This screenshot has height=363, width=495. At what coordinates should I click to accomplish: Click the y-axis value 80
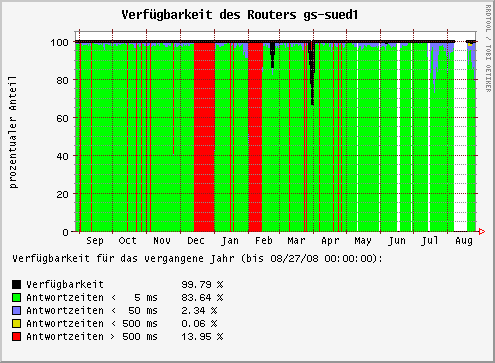63,80
